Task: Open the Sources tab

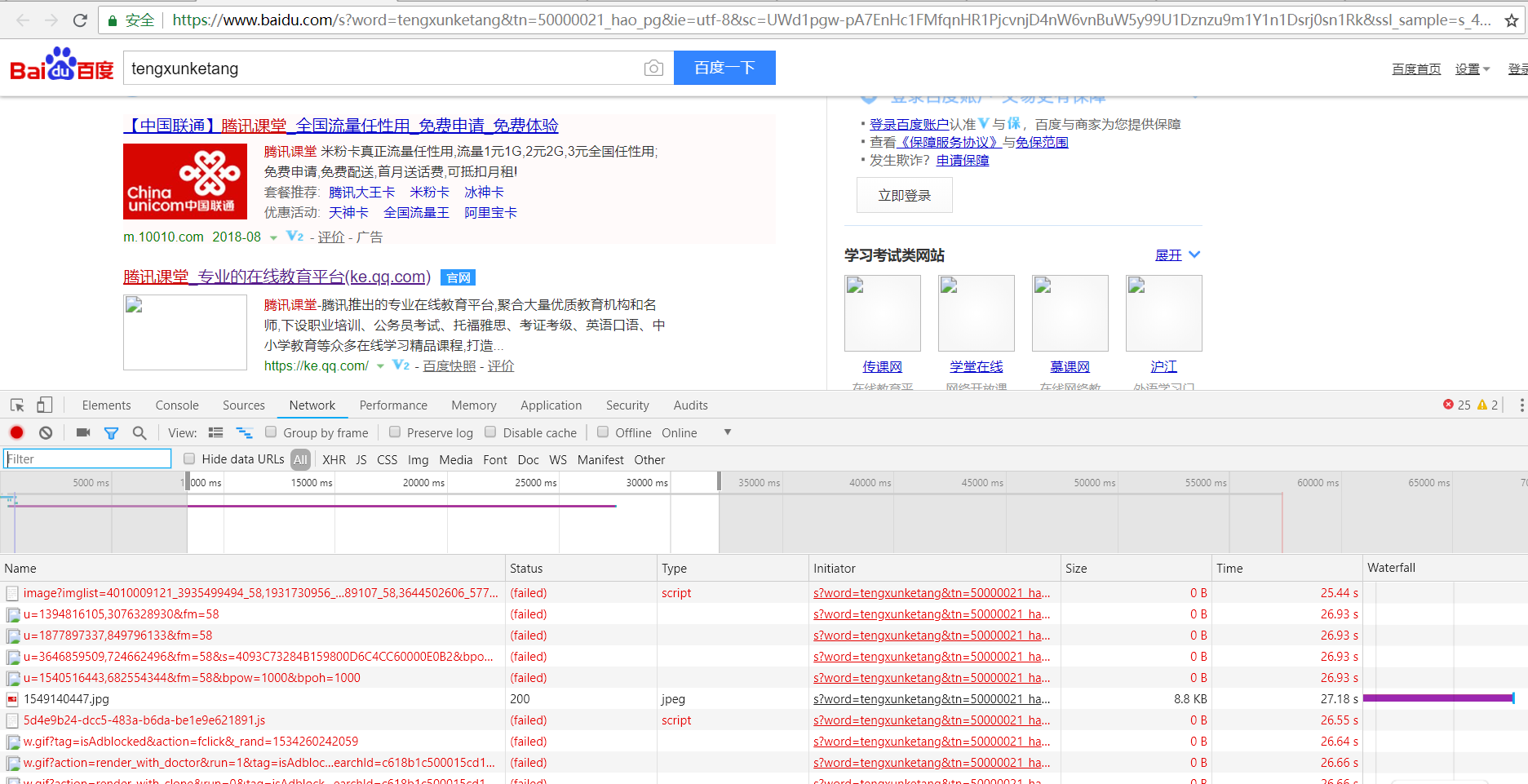Action: point(244,405)
